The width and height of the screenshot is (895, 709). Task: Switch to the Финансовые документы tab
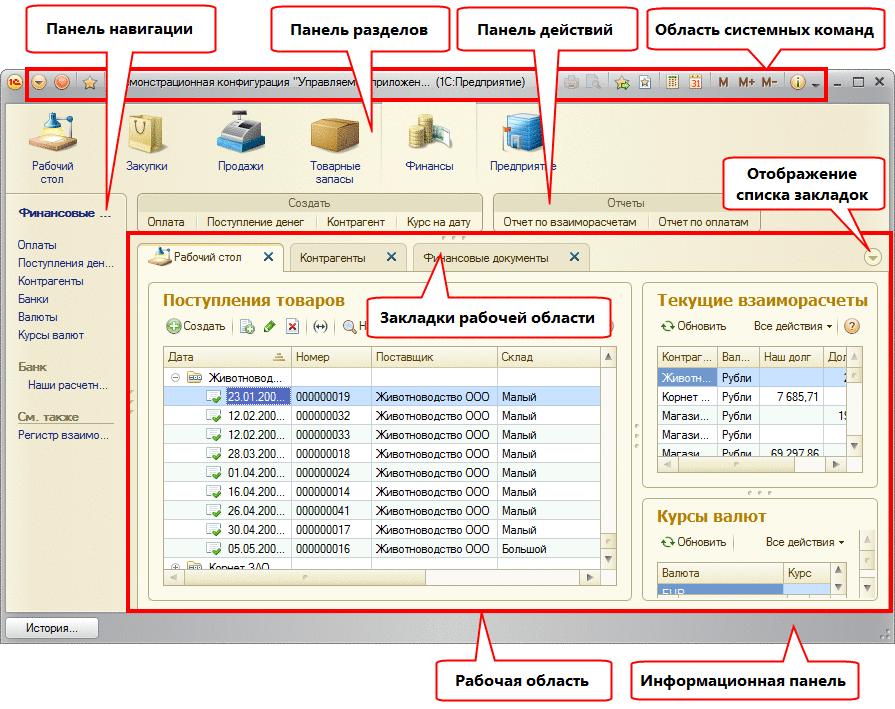[x=486, y=258]
